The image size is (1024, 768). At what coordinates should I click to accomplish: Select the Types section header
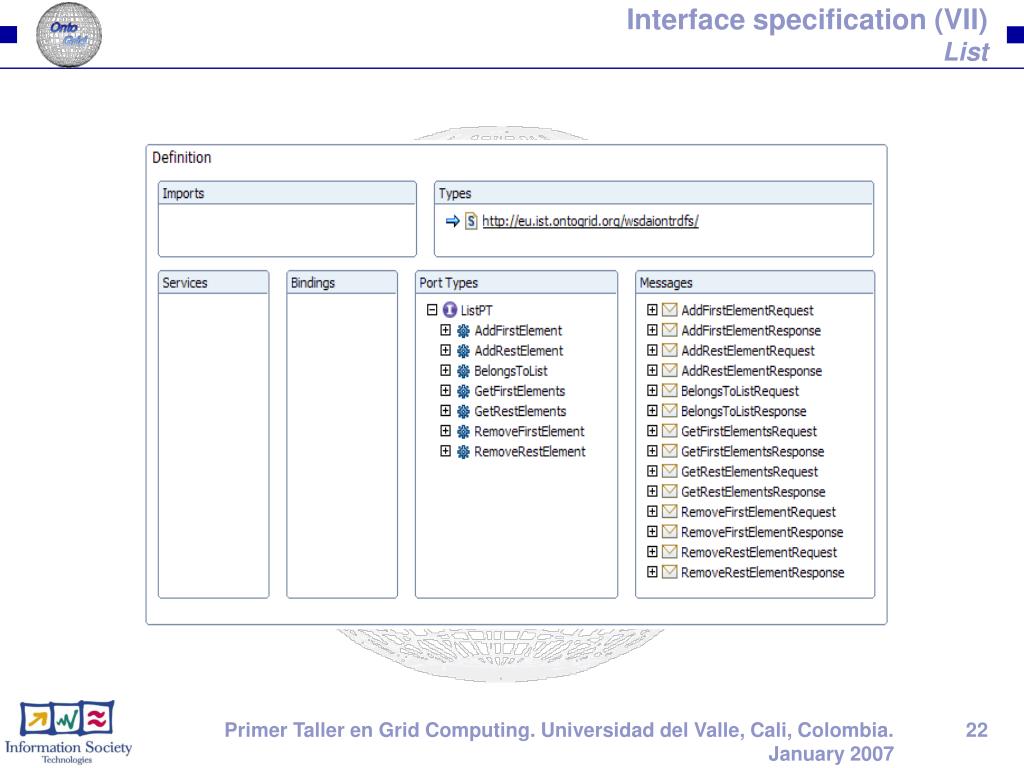(x=654, y=193)
